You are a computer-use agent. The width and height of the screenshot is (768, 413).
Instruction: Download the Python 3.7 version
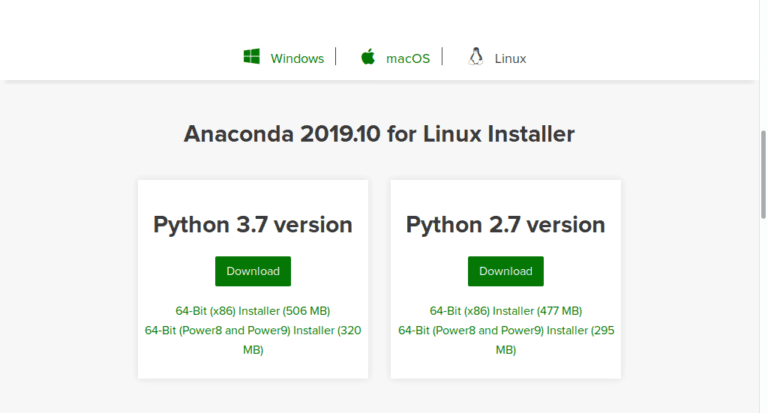[x=253, y=271]
